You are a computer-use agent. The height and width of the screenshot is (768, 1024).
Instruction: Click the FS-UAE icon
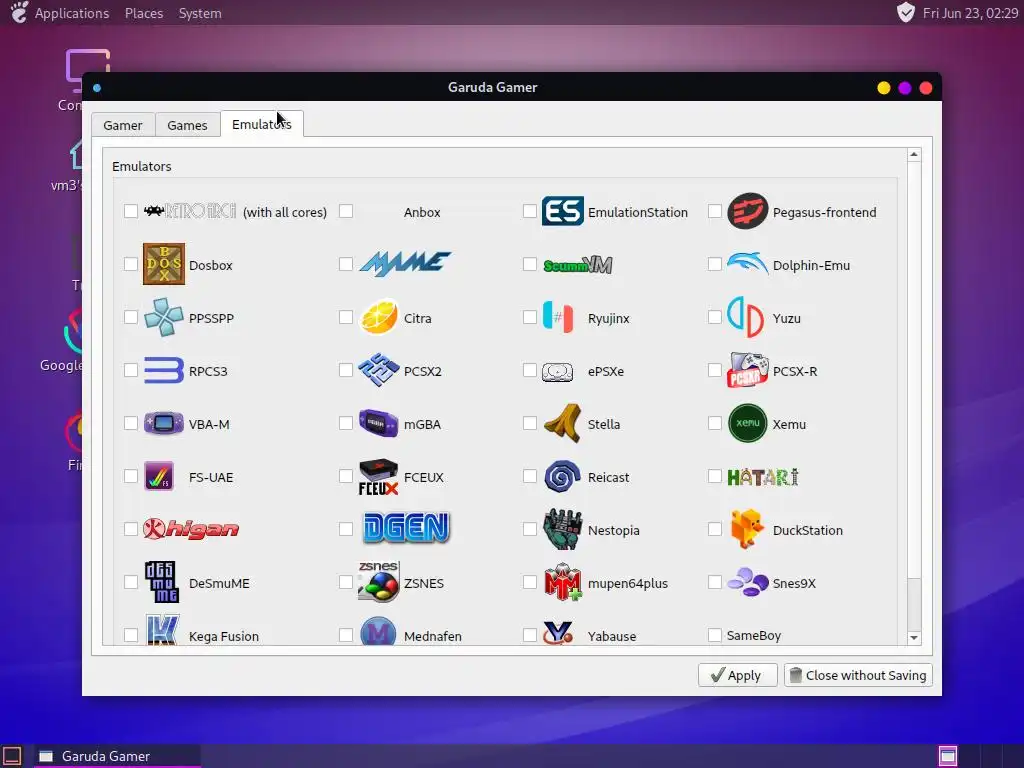(x=159, y=475)
